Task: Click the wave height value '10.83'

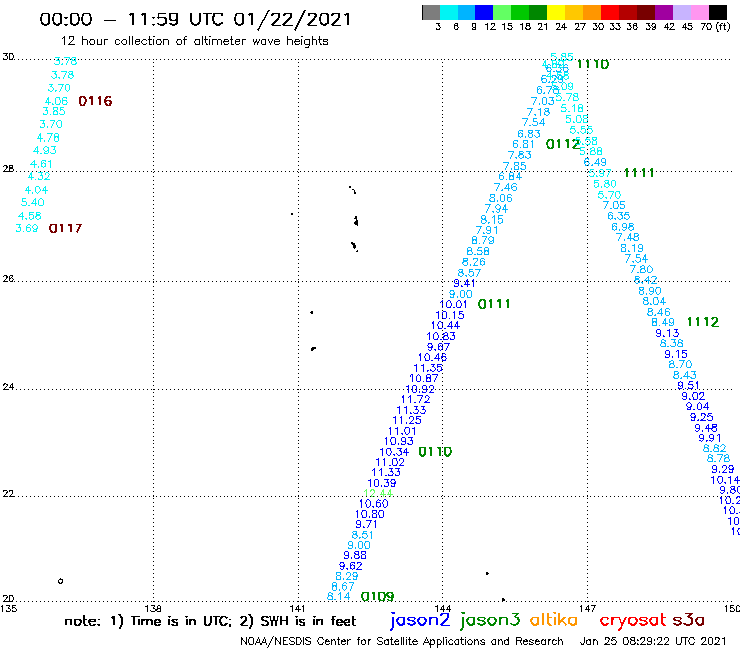Action: (x=441, y=337)
